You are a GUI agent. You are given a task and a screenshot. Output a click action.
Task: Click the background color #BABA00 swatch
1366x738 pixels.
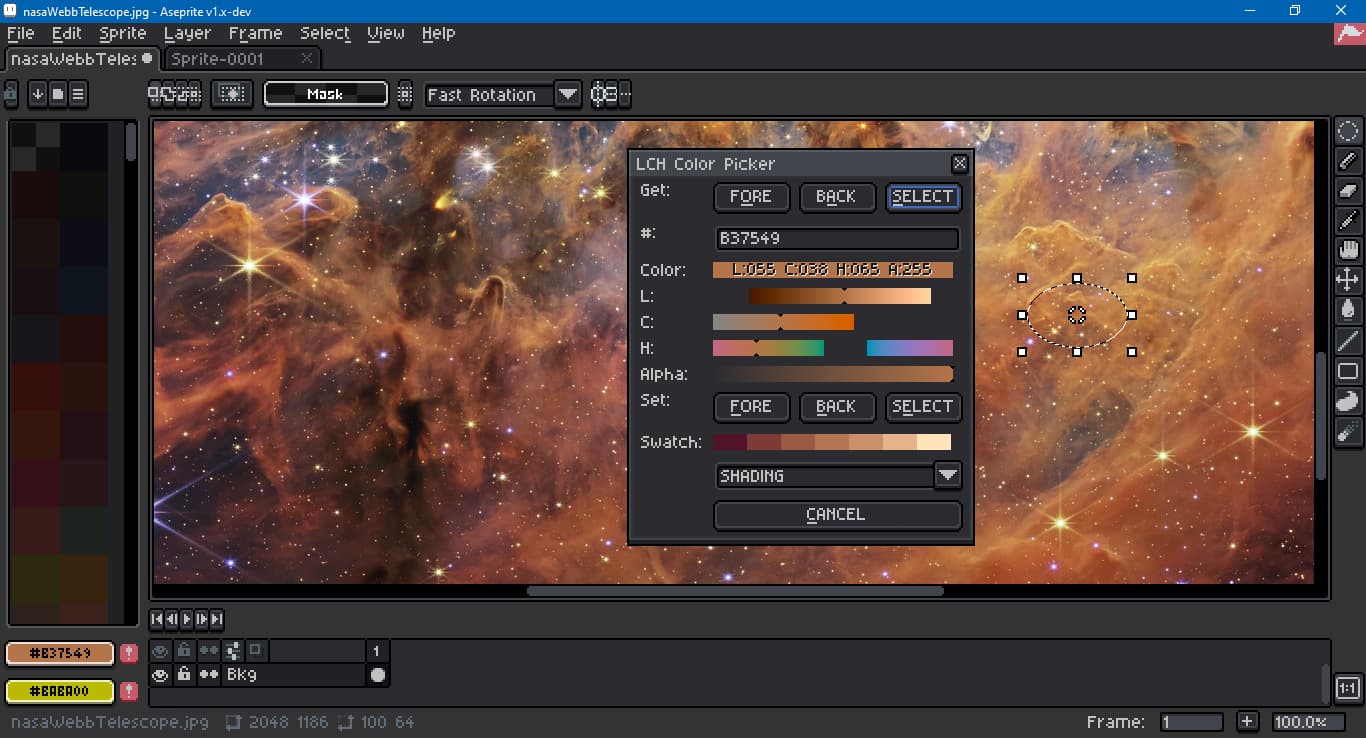pyautogui.click(x=60, y=691)
